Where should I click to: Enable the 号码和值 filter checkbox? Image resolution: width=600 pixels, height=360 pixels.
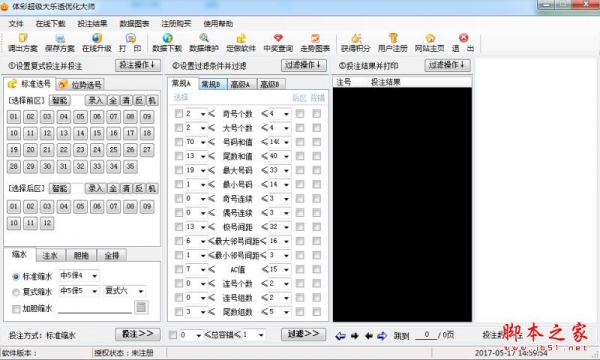179,142
